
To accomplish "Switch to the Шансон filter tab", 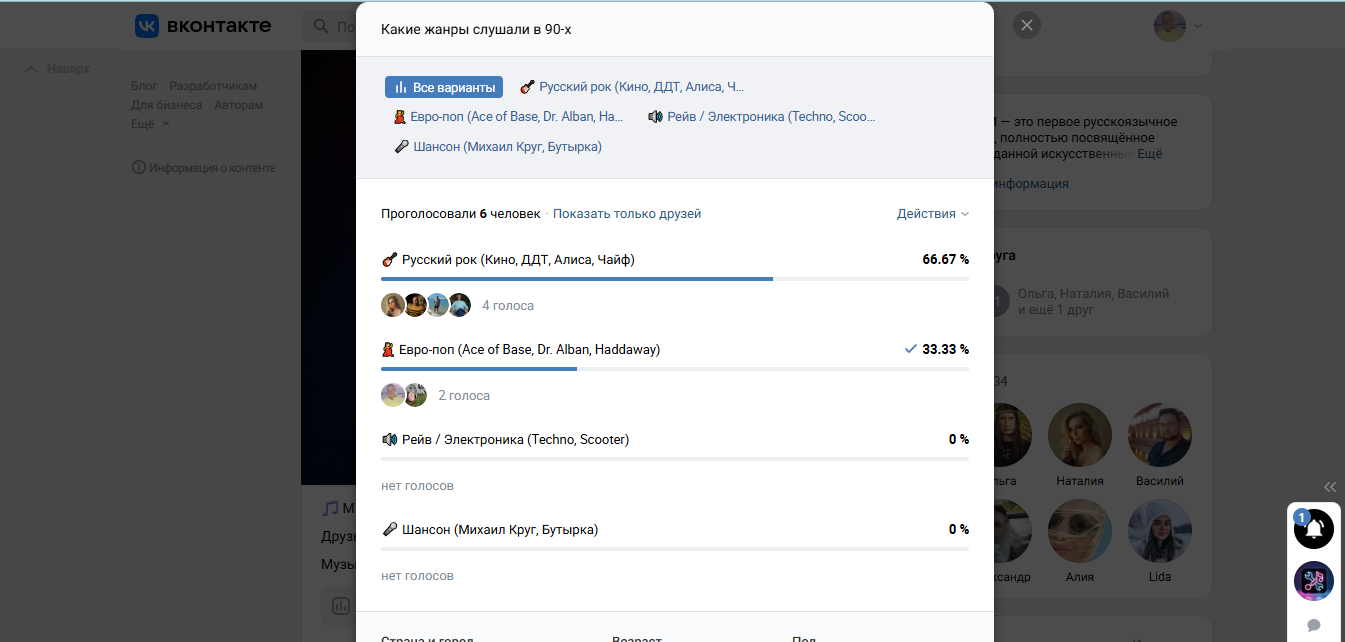I will (499, 147).
